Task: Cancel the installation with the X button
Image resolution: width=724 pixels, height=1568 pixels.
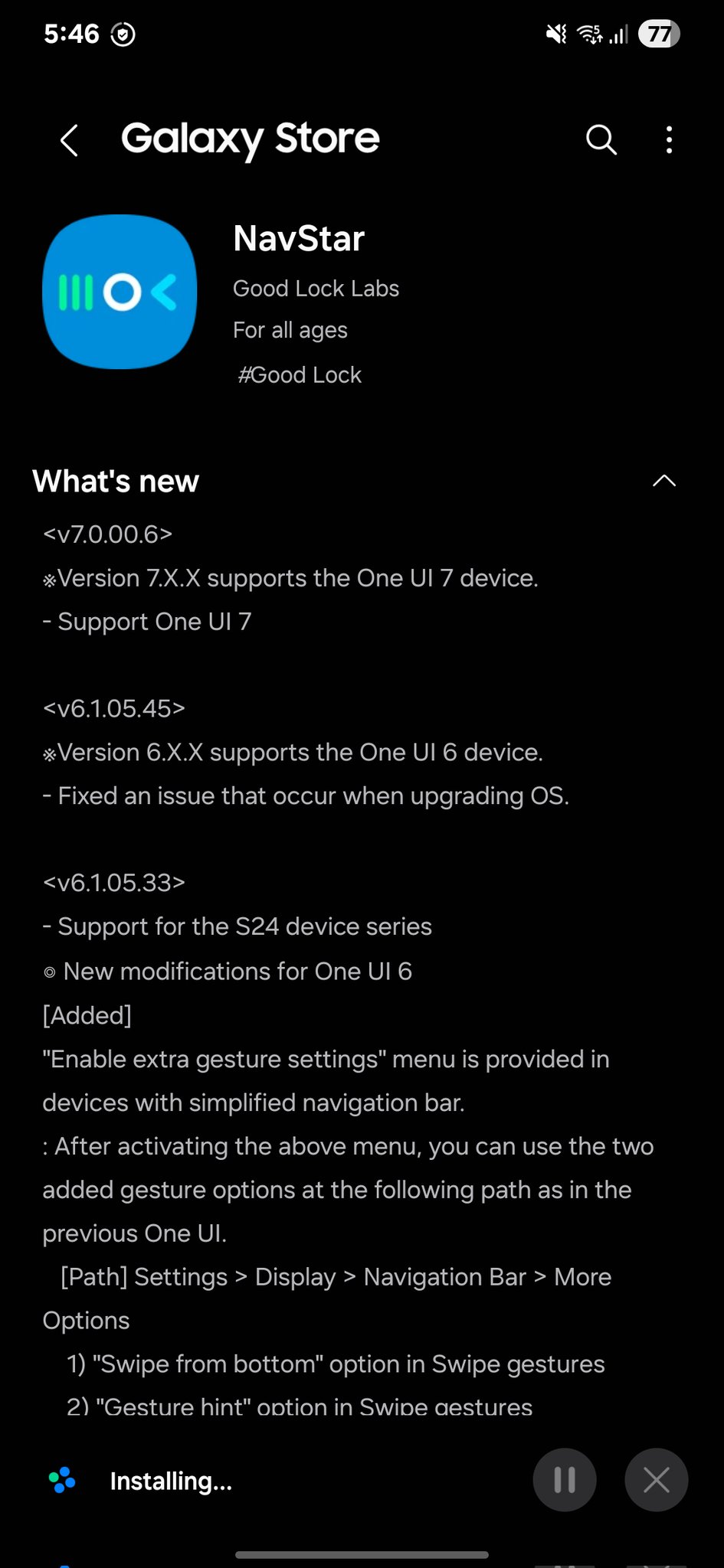Action: (656, 1480)
